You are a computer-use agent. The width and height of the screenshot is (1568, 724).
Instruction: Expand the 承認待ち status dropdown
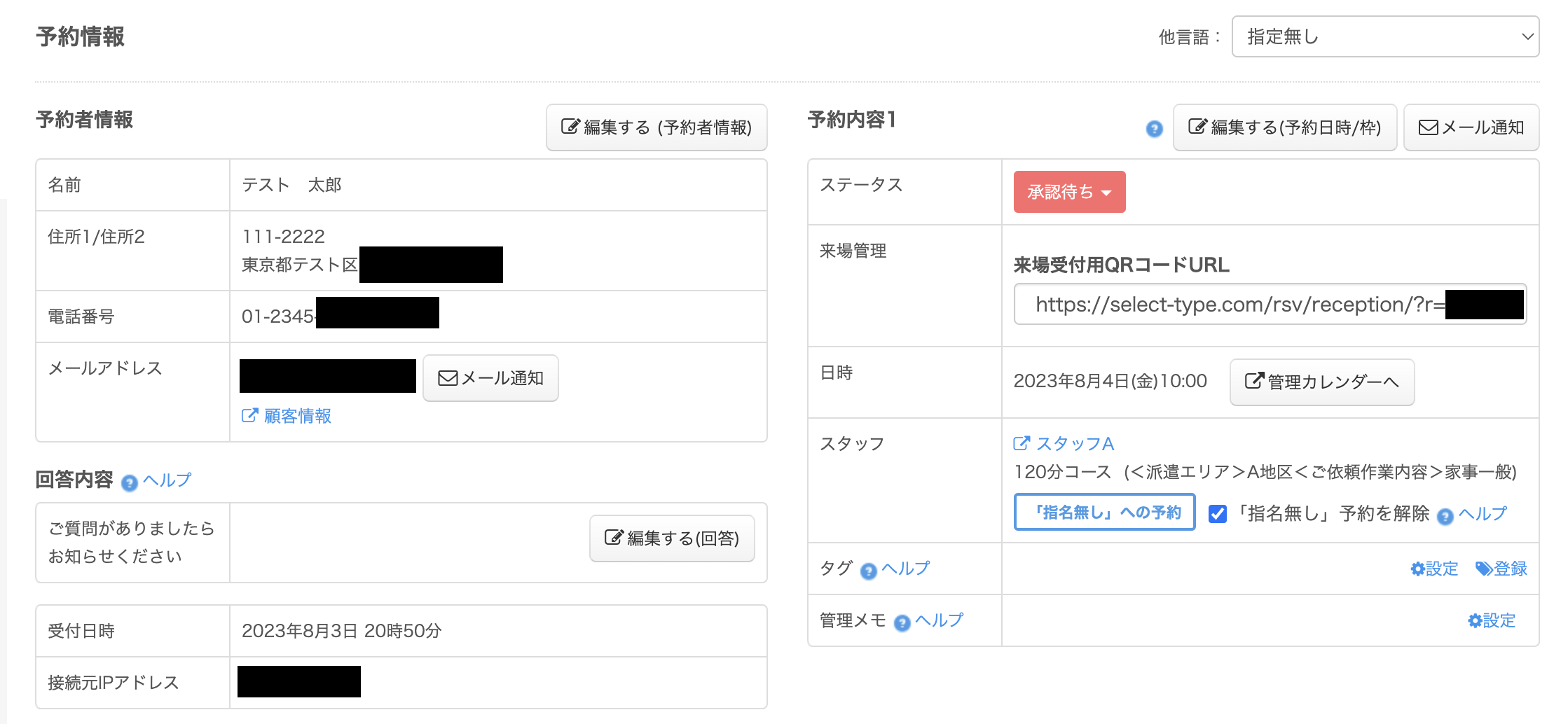(1069, 192)
